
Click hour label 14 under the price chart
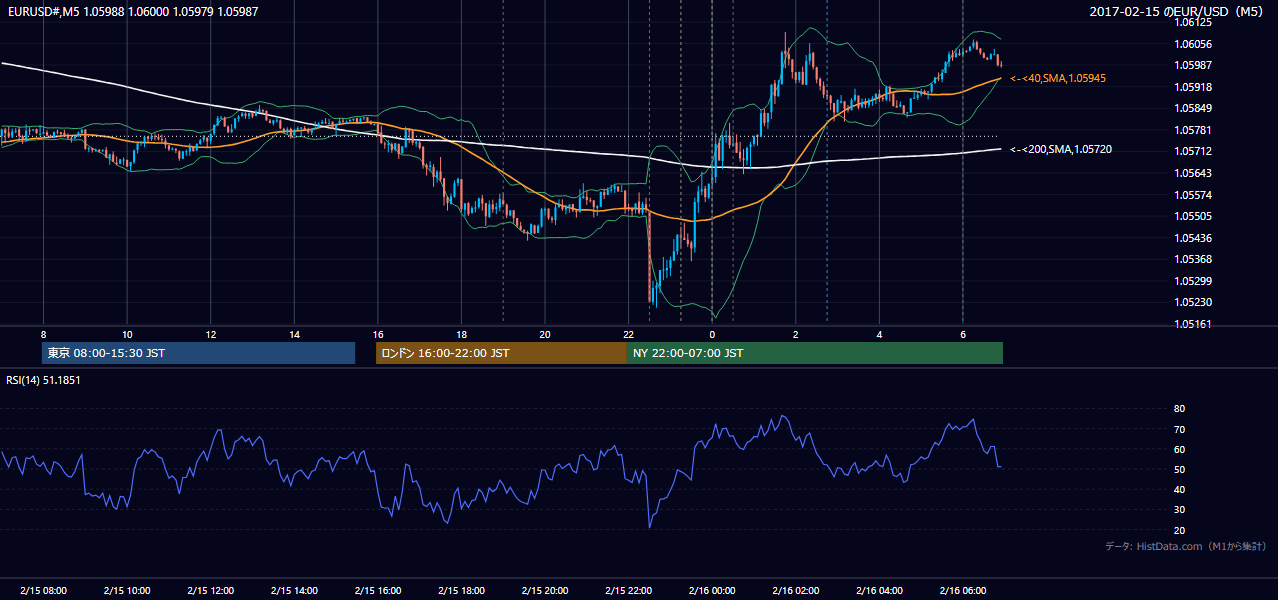294,334
